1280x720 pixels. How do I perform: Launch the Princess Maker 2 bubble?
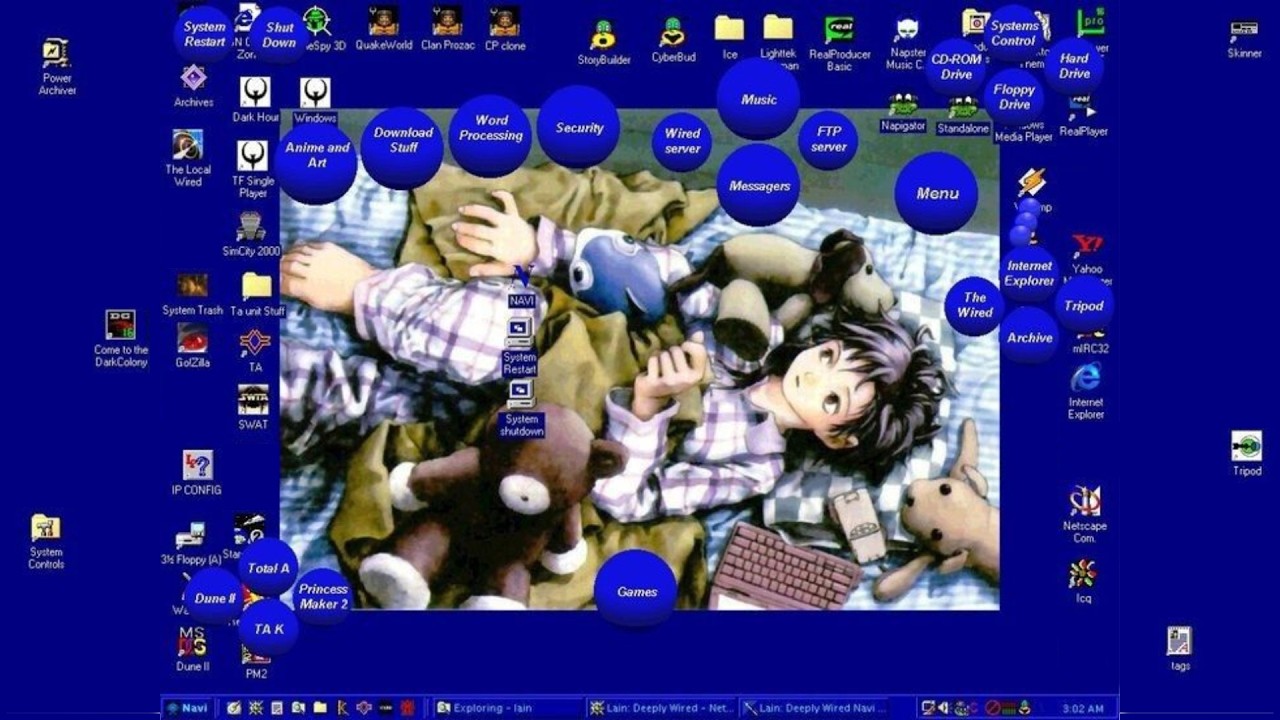coord(323,597)
